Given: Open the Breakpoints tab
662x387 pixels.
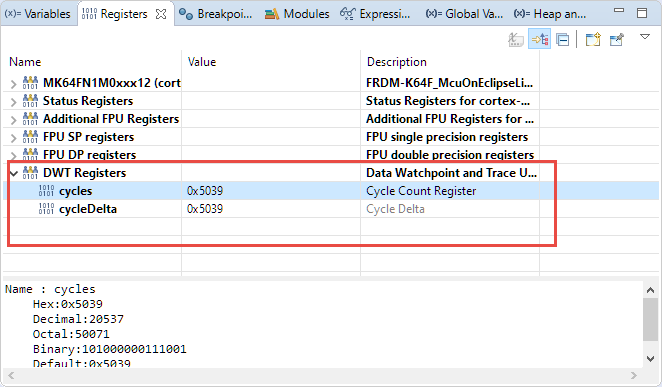Looking at the screenshot, I should 215,14.
